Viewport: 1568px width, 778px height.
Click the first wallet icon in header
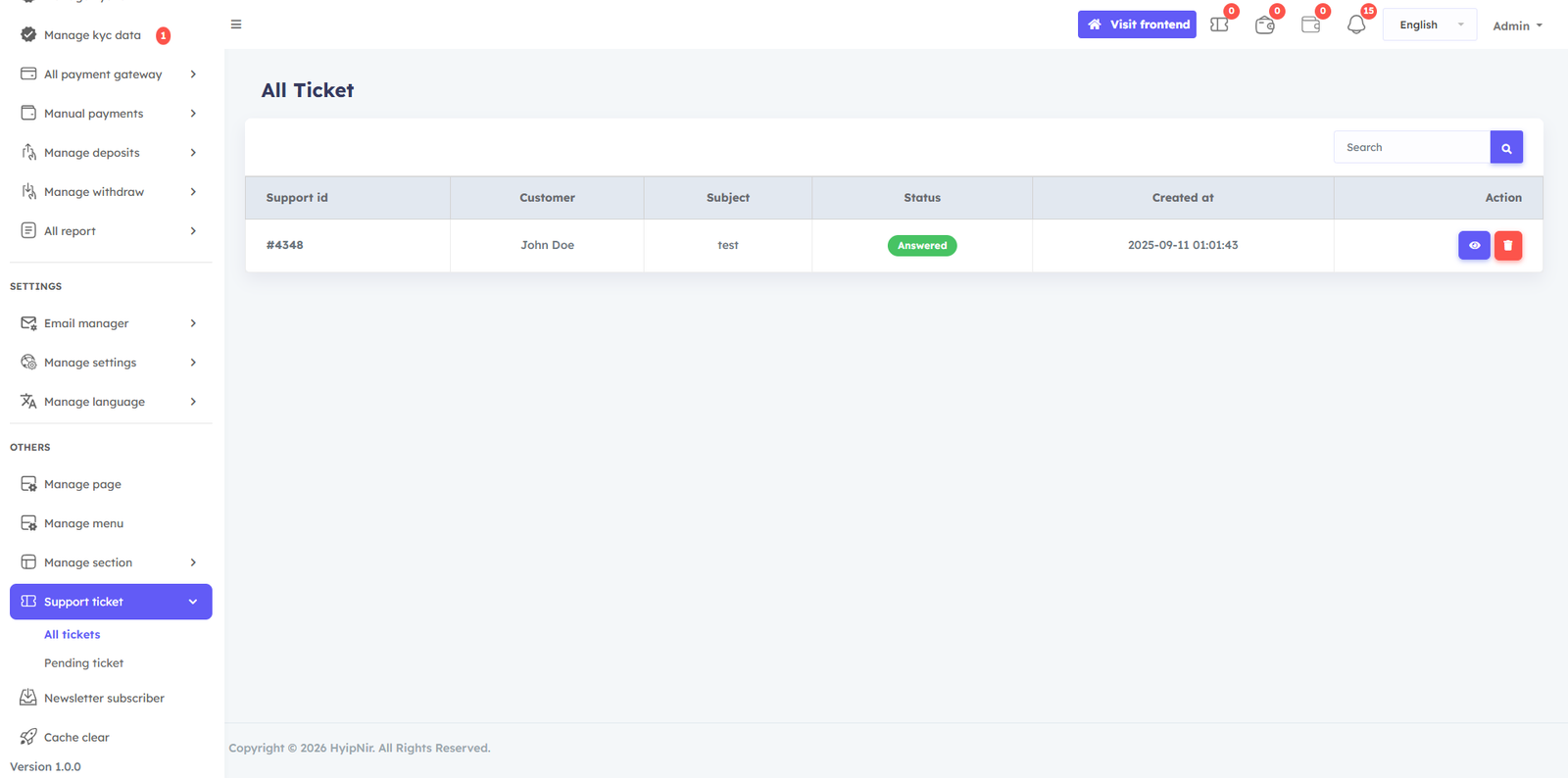(1264, 24)
